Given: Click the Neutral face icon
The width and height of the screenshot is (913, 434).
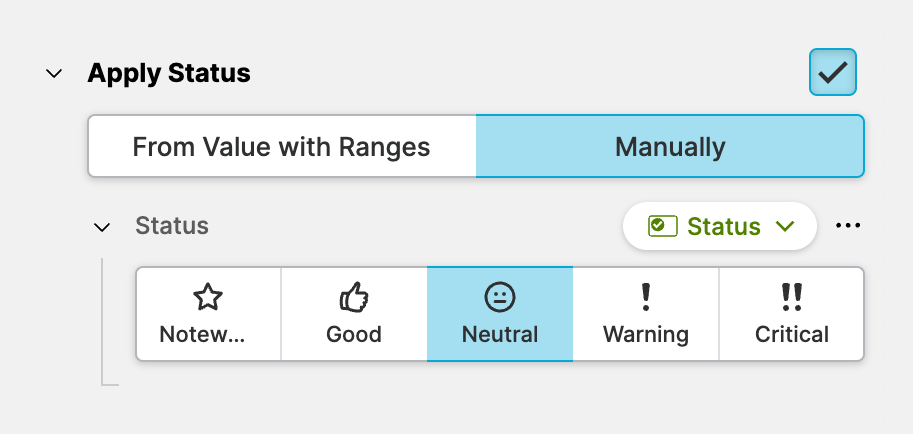Looking at the screenshot, I should tap(499, 296).
